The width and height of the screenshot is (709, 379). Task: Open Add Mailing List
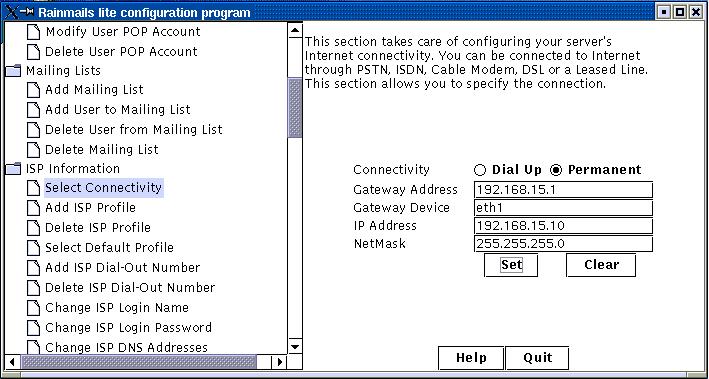[x=95, y=90]
